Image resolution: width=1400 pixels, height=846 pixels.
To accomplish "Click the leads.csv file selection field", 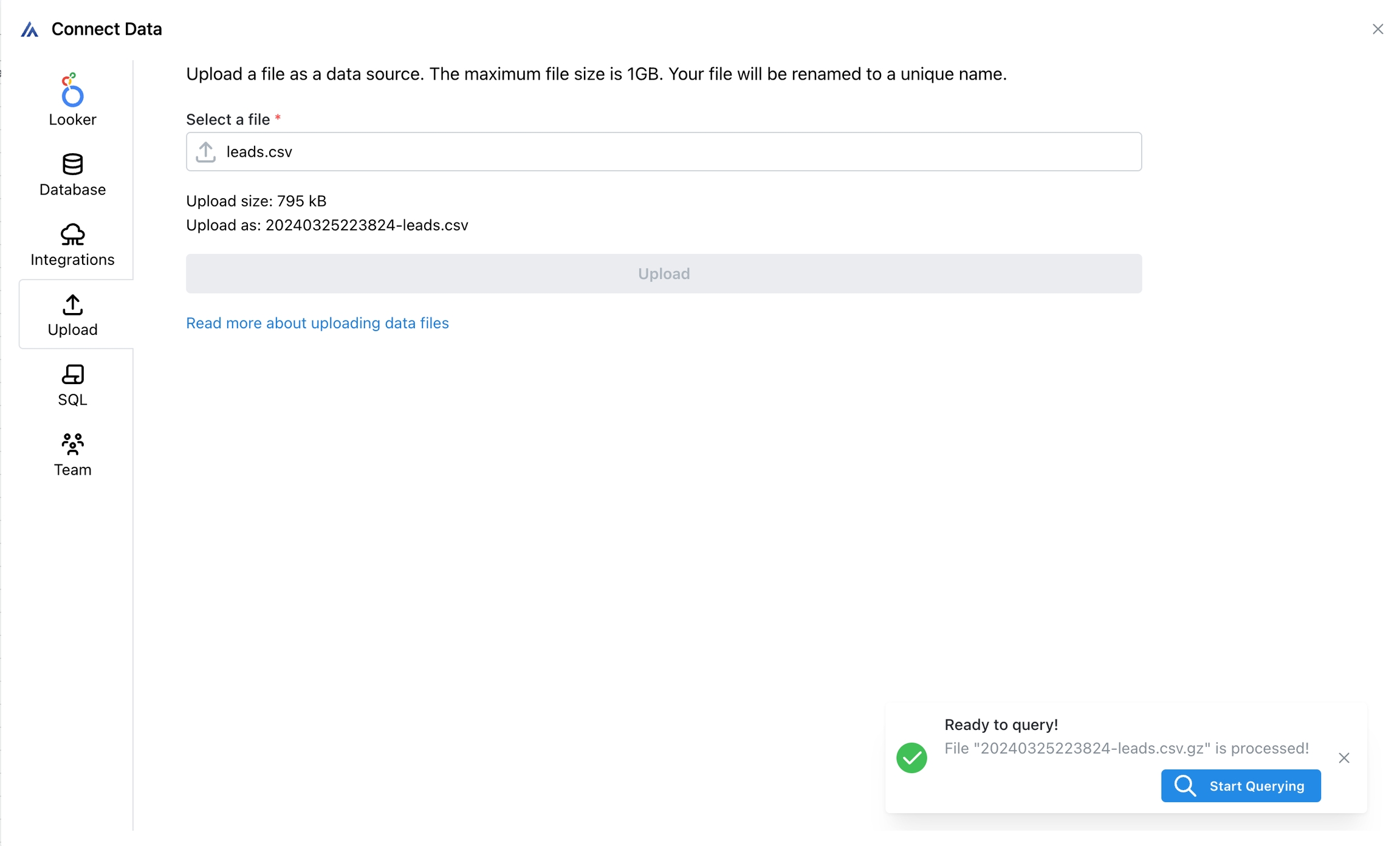I will (664, 152).
